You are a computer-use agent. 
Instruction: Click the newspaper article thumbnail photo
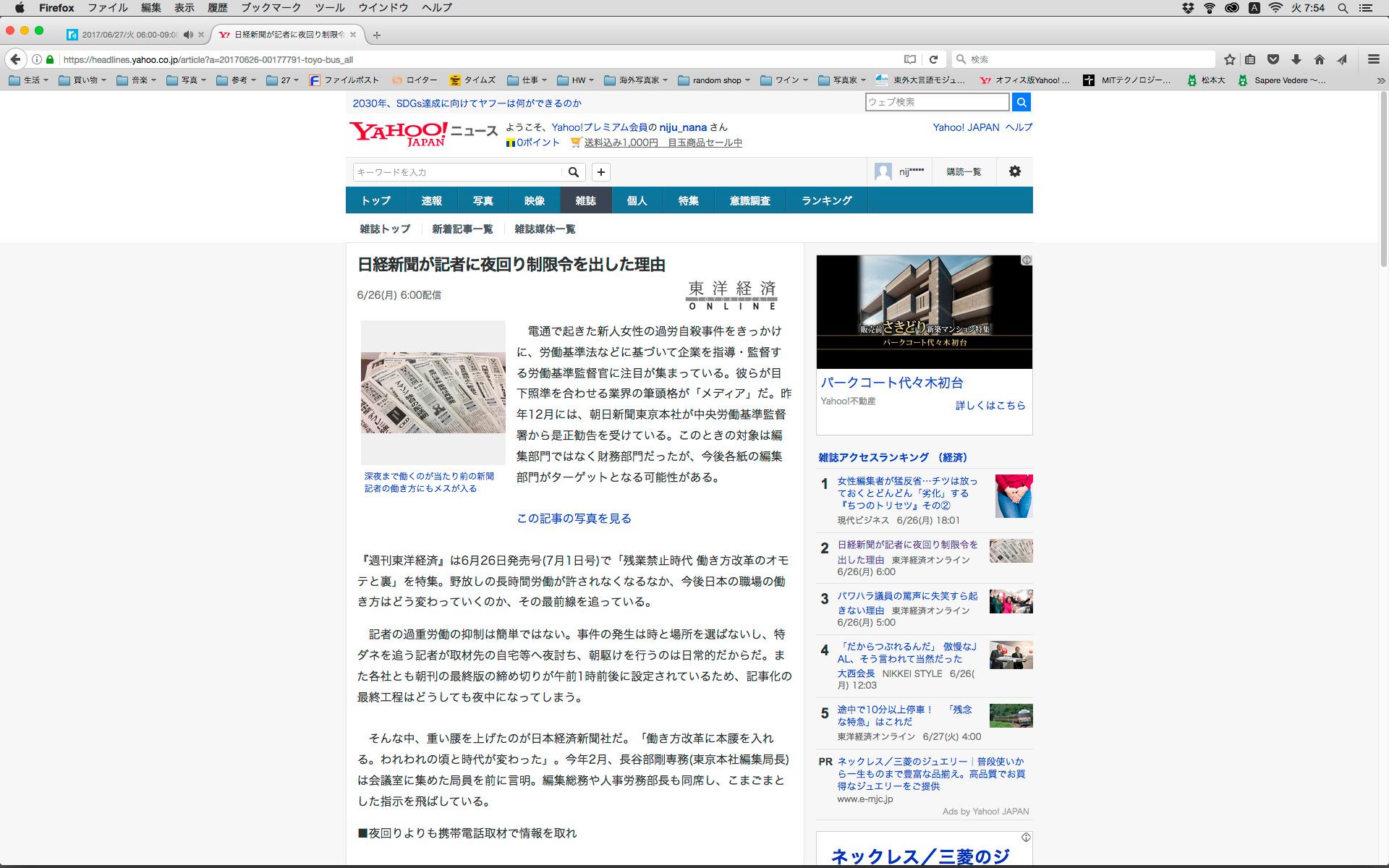tap(433, 392)
